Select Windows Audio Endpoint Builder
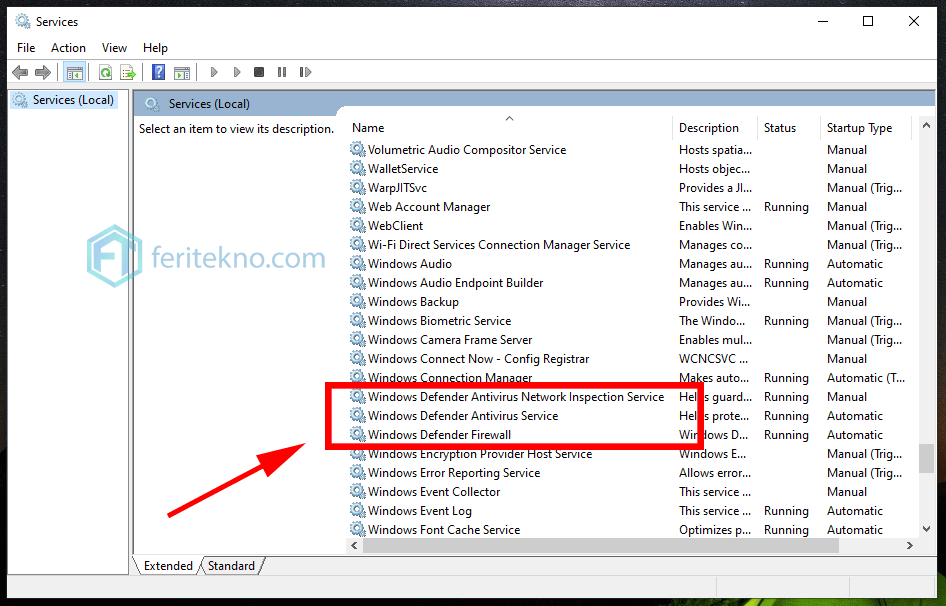The width and height of the screenshot is (946, 606). click(x=456, y=282)
